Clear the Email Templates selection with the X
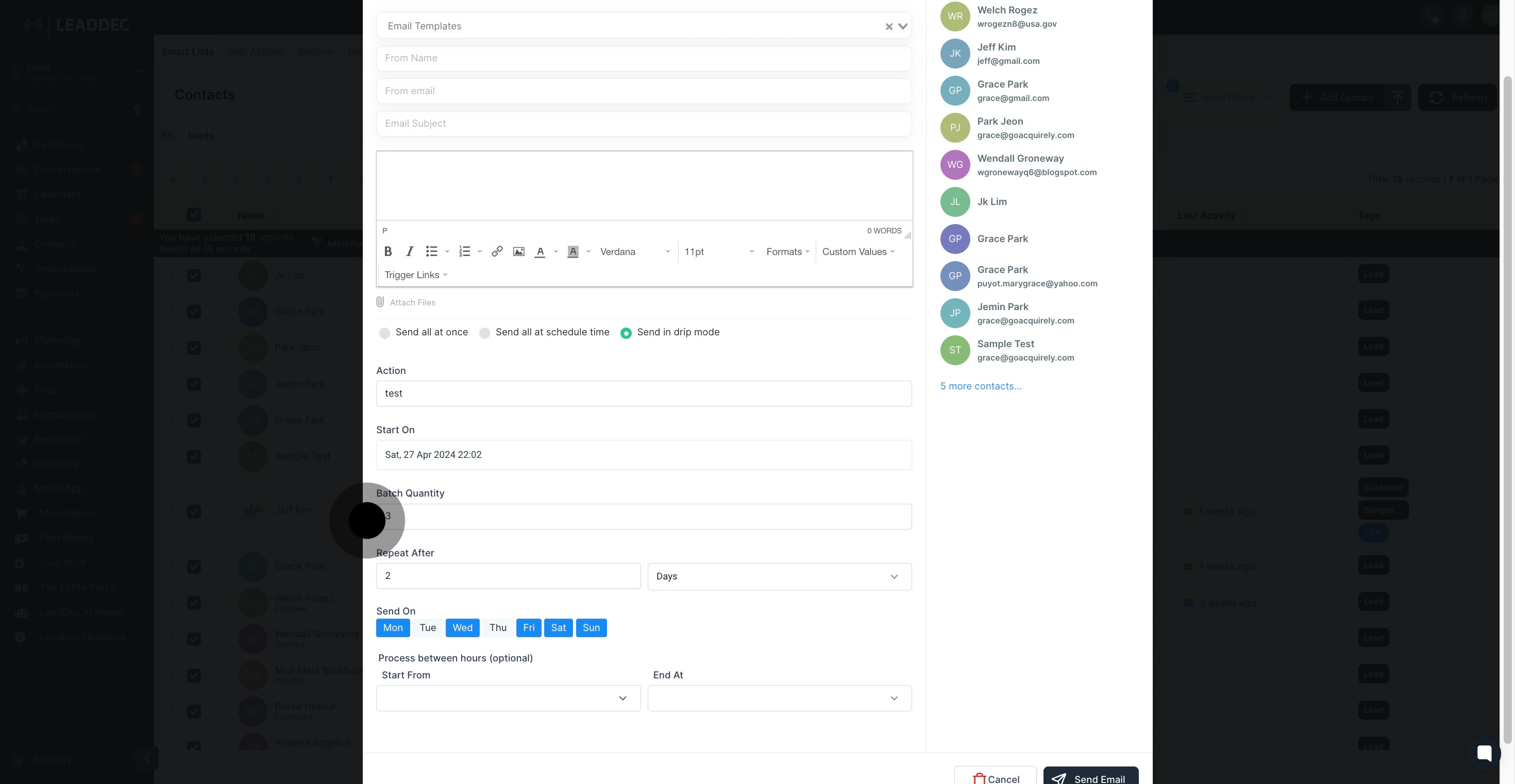The image size is (1515, 784). click(889, 26)
